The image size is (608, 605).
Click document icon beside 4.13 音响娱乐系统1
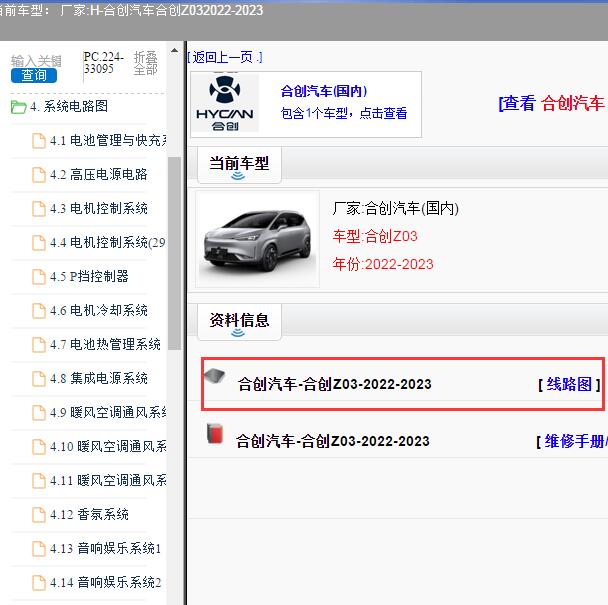(38, 549)
